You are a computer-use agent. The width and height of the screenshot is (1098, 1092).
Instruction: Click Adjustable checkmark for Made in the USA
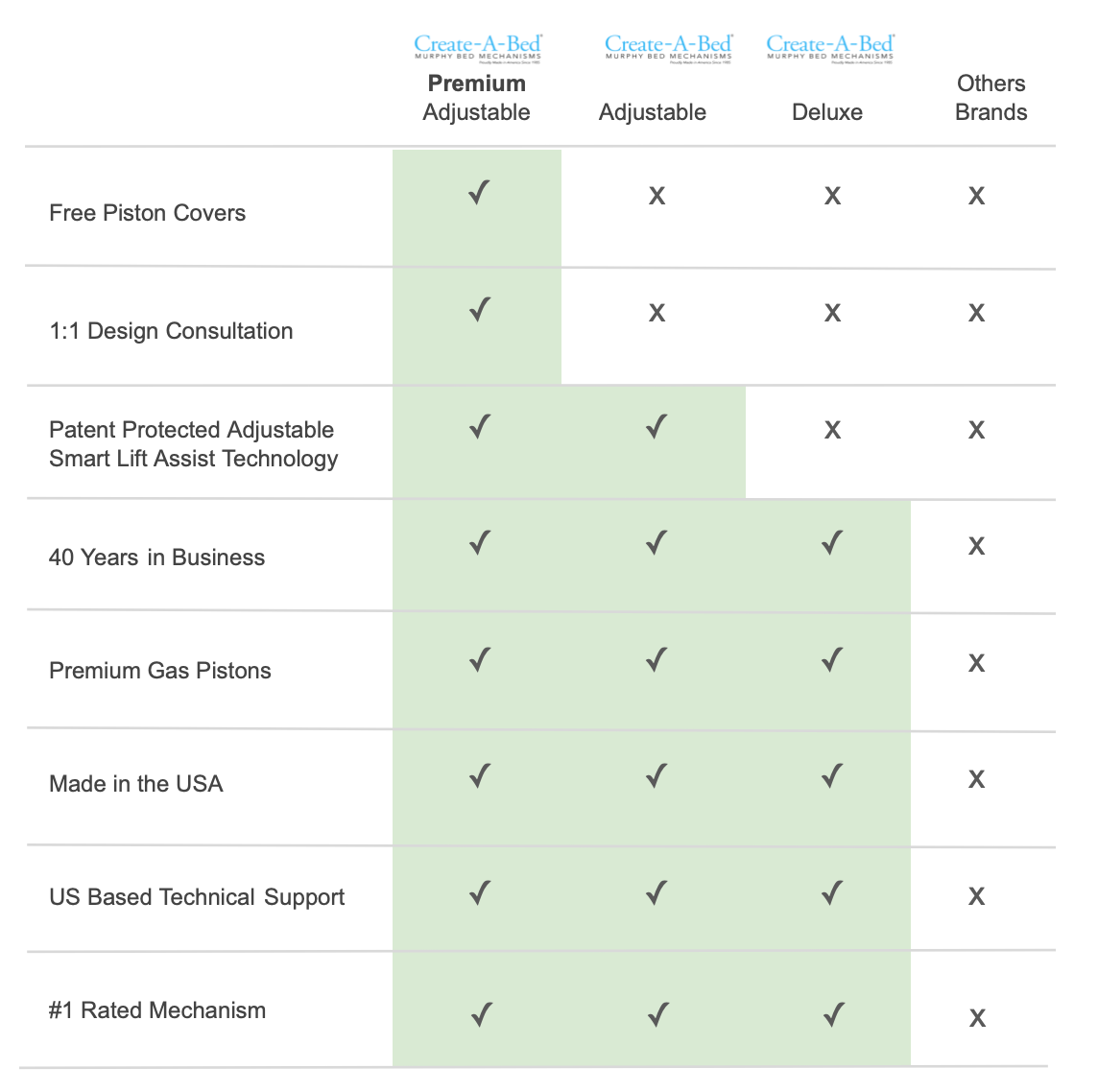coord(656,775)
